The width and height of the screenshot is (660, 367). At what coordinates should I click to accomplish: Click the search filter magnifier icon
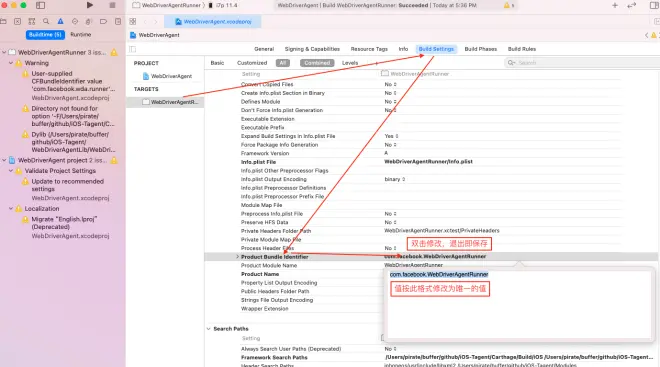(511, 63)
